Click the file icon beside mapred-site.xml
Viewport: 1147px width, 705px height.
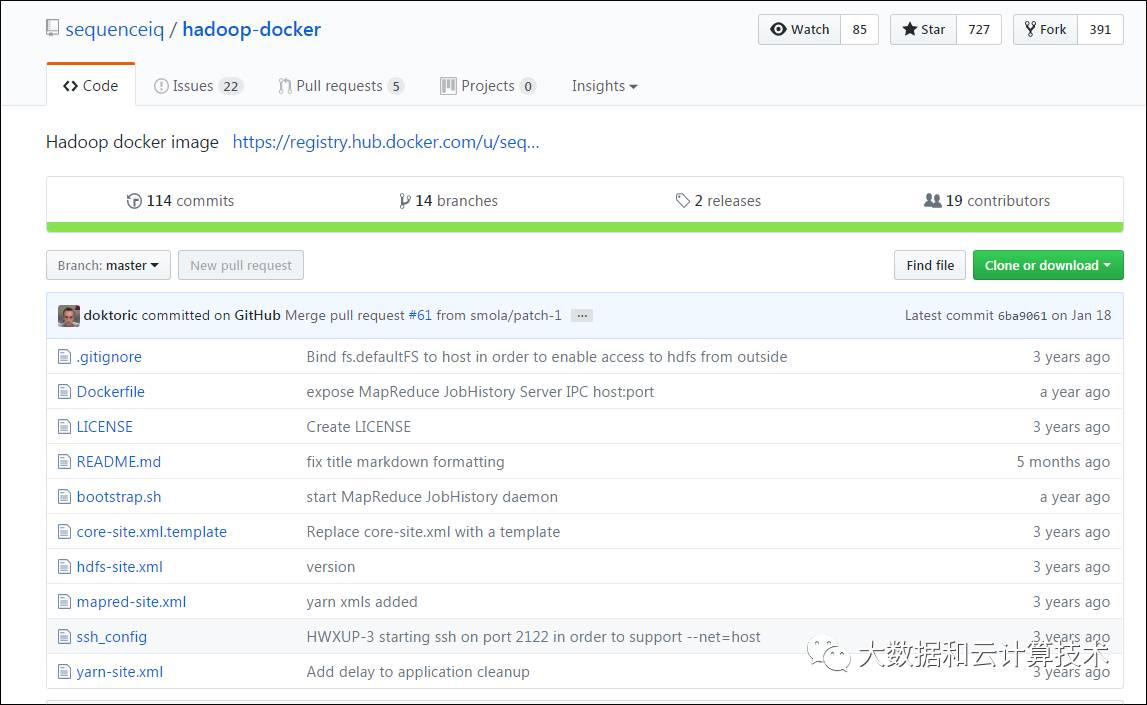click(64, 603)
